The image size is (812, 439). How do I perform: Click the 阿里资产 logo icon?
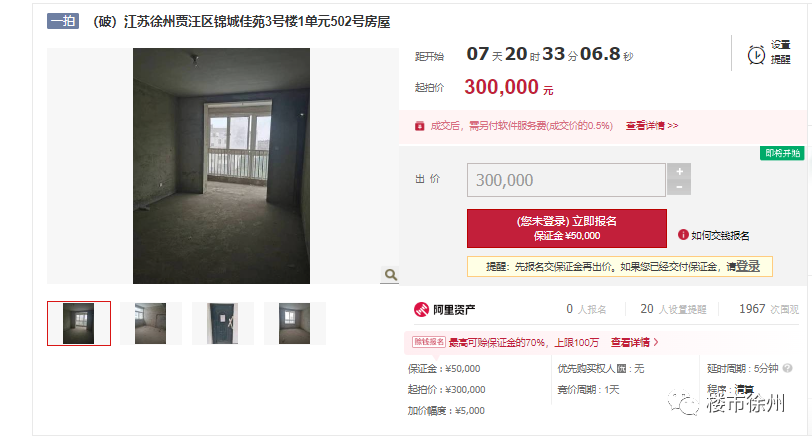click(x=421, y=310)
